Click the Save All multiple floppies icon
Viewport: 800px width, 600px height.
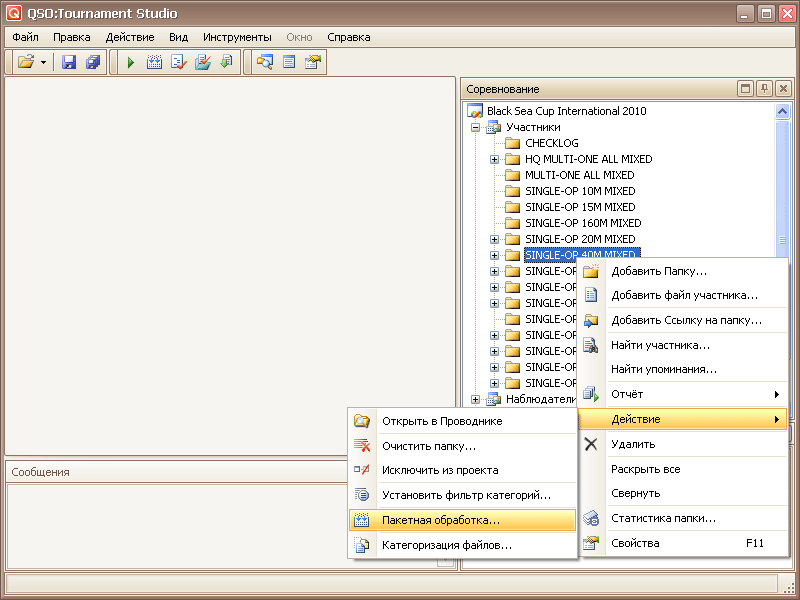click(x=93, y=63)
